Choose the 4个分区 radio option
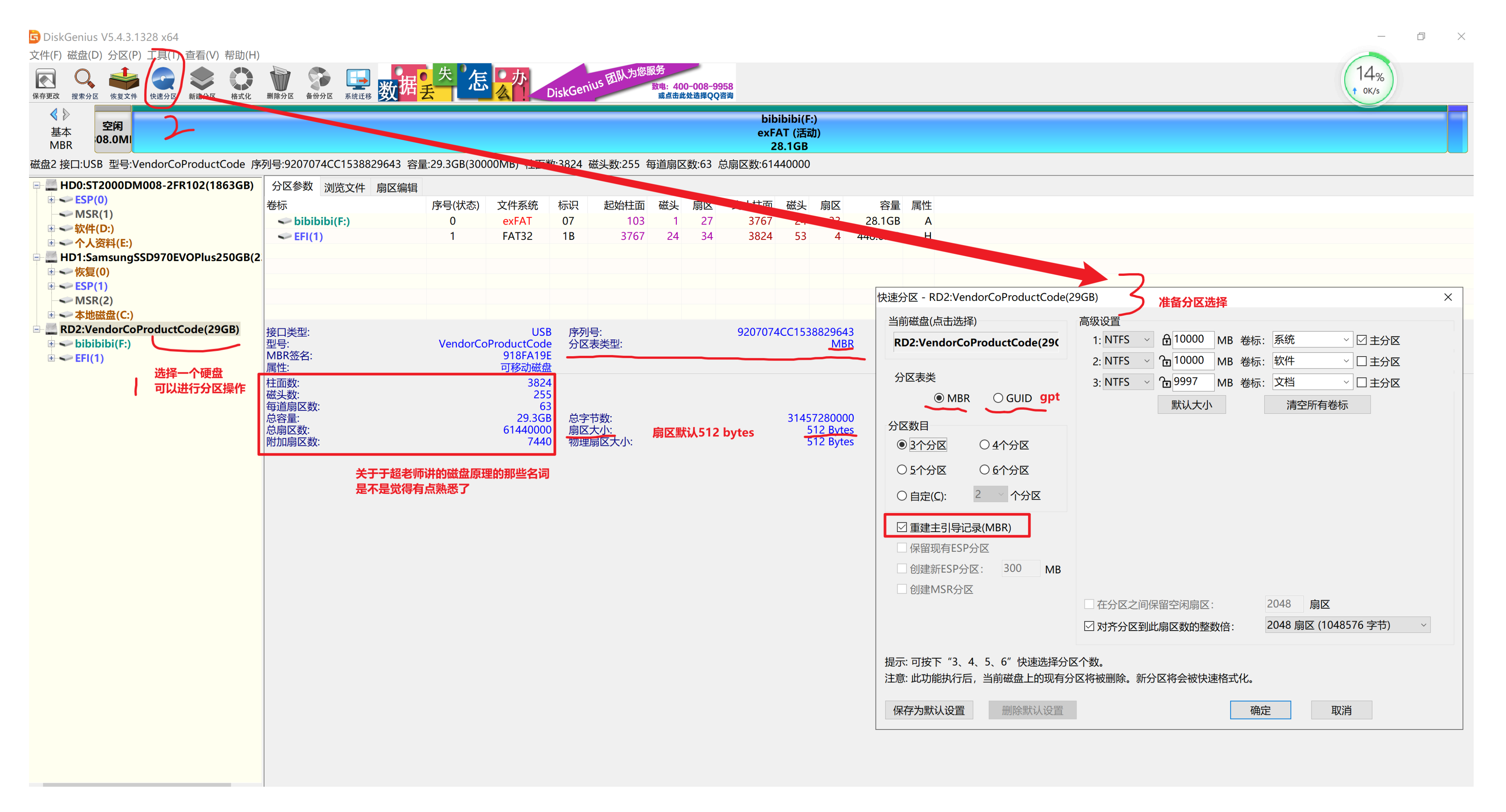 (x=985, y=445)
